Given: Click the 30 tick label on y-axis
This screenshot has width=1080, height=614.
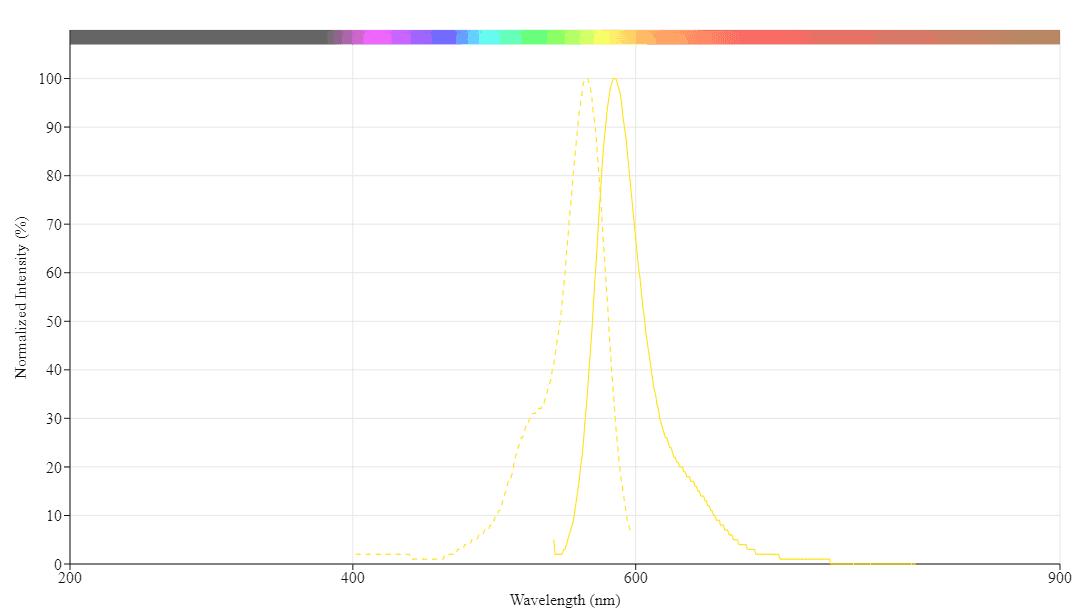Looking at the screenshot, I should tap(54, 418).
